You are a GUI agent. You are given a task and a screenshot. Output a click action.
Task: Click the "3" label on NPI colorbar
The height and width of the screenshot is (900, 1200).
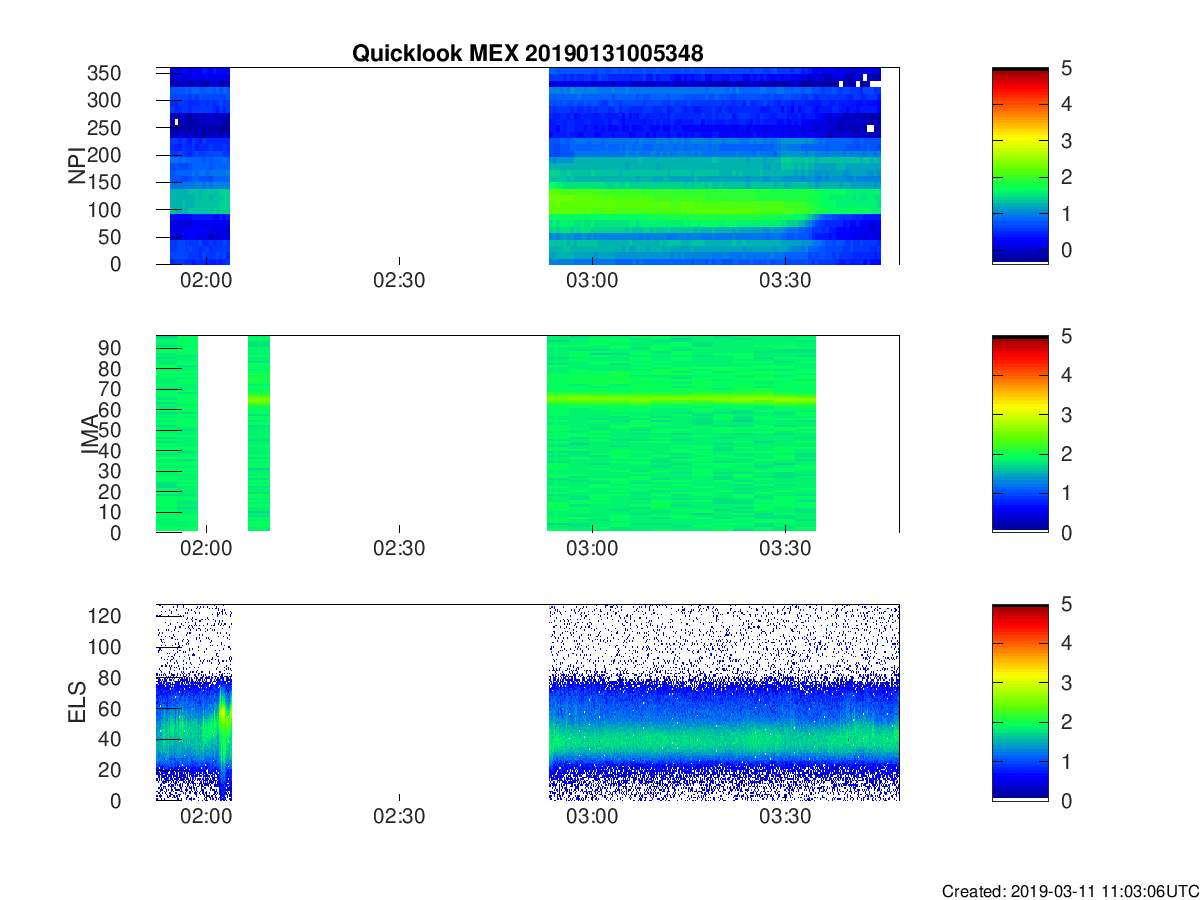pyautogui.click(x=1066, y=141)
